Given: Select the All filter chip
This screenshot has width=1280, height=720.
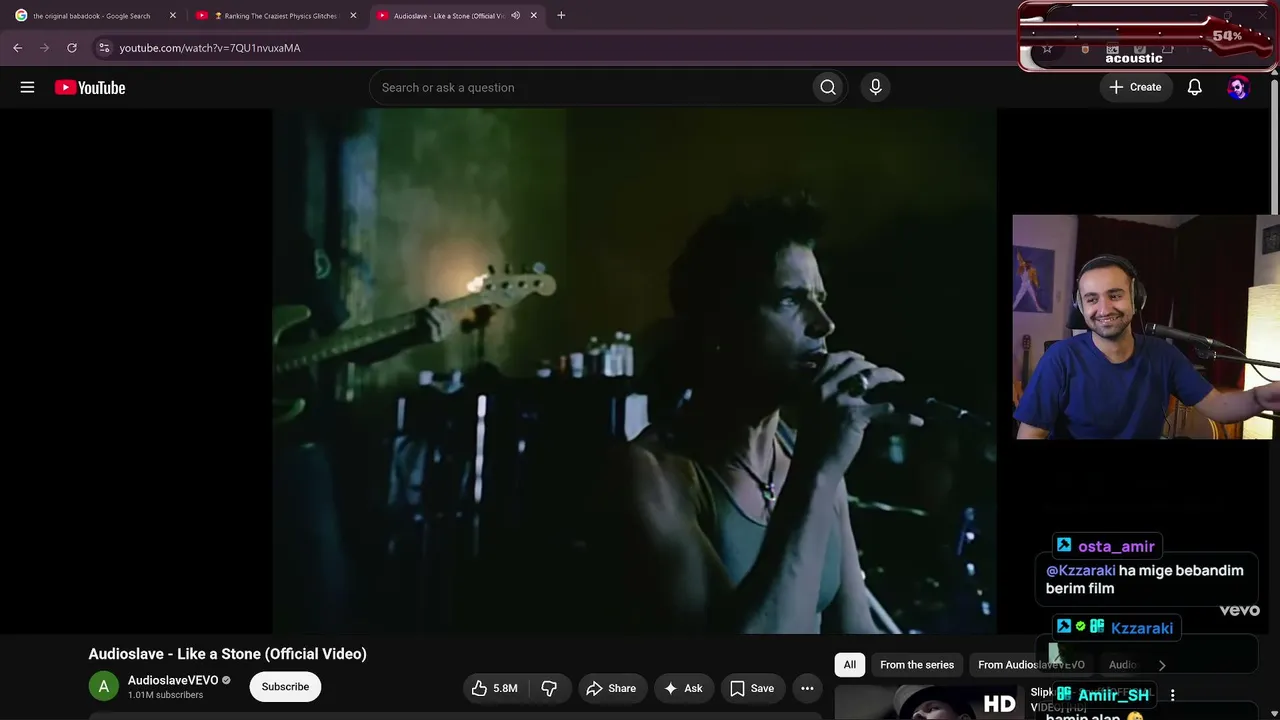Looking at the screenshot, I should pos(850,665).
